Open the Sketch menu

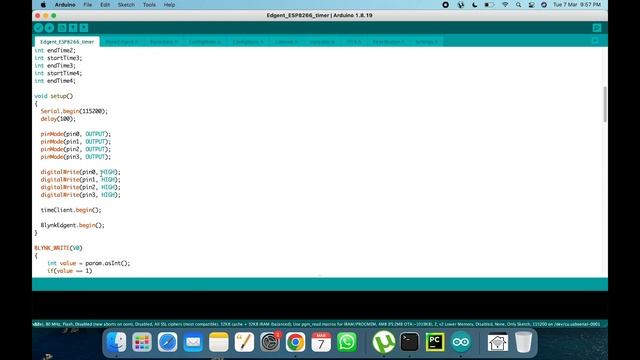click(x=126, y=5)
